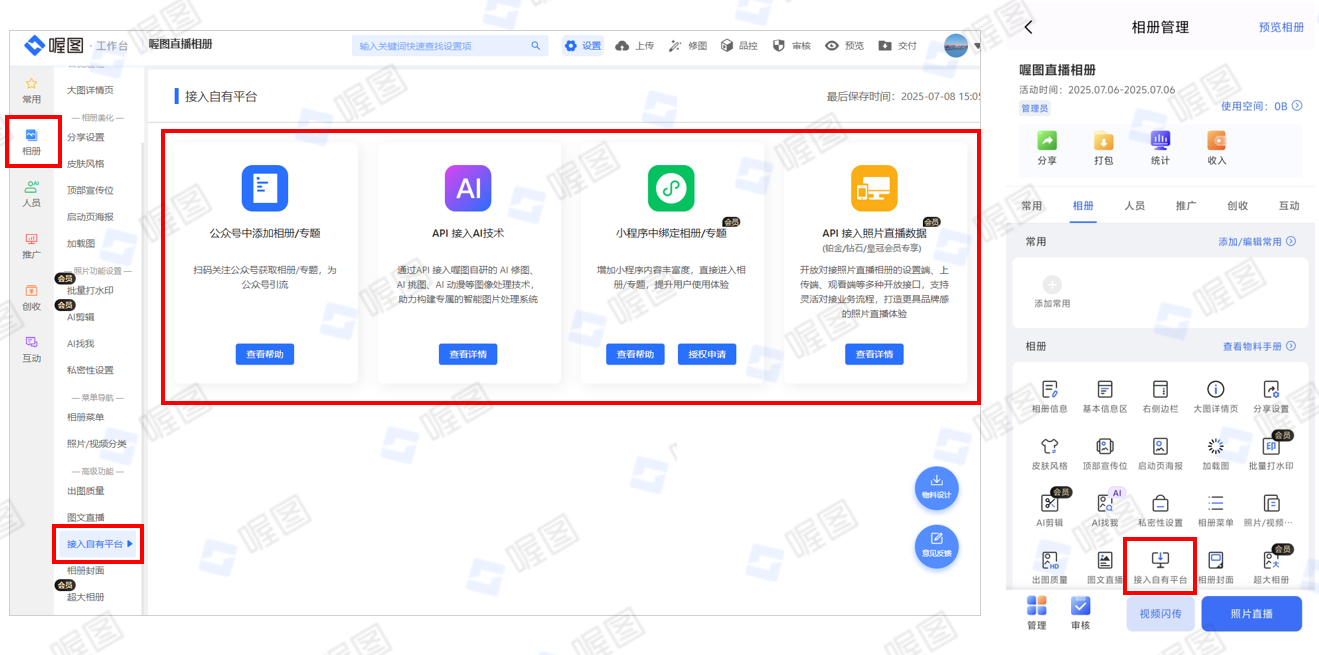Image resolution: width=1319 pixels, height=655 pixels.
Task: Click the user avatar in top bar
Action: pos(956,46)
